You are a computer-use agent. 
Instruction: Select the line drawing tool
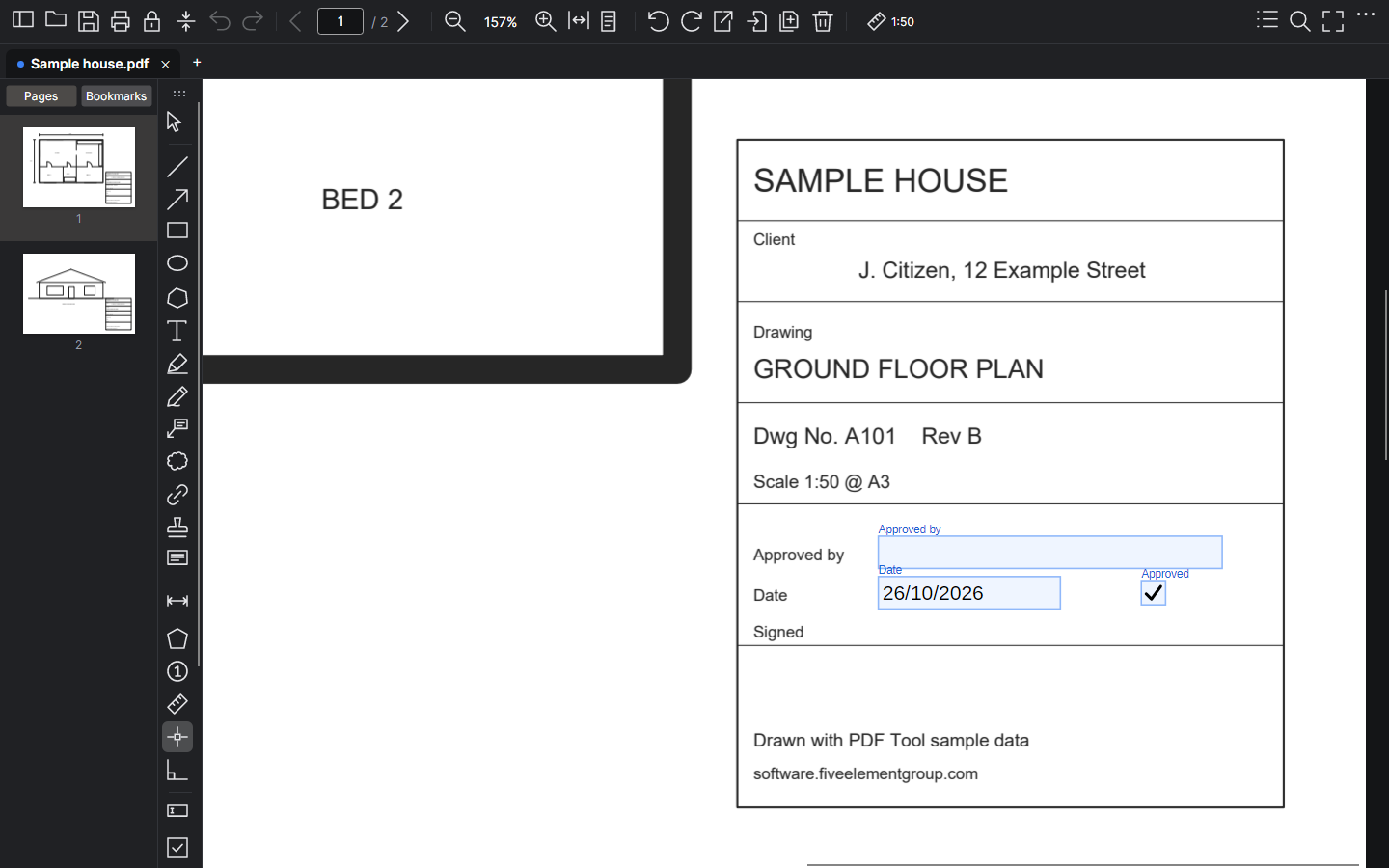[177, 167]
